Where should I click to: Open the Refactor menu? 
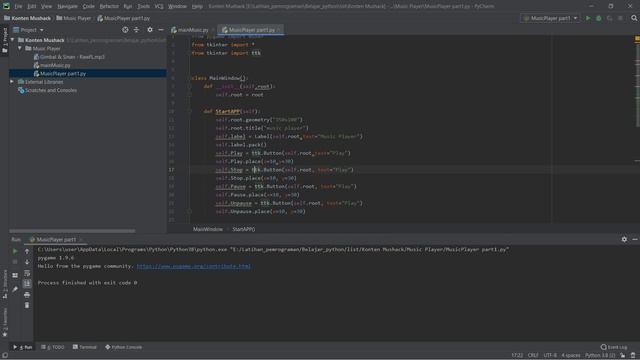[x=109, y=6]
